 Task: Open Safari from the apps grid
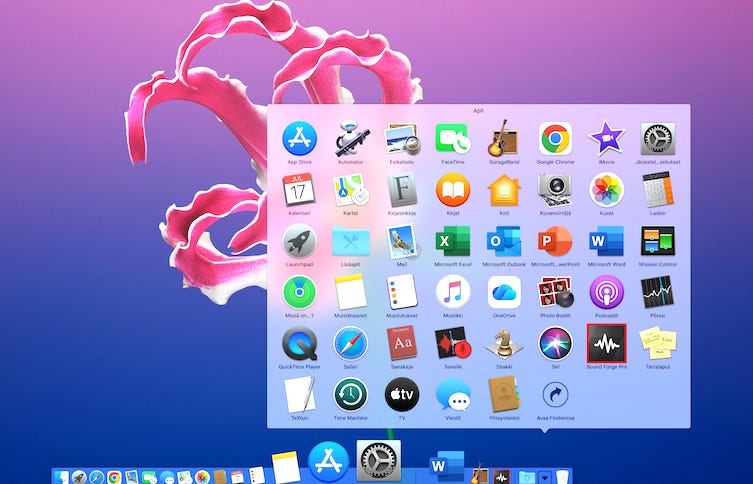(x=351, y=344)
